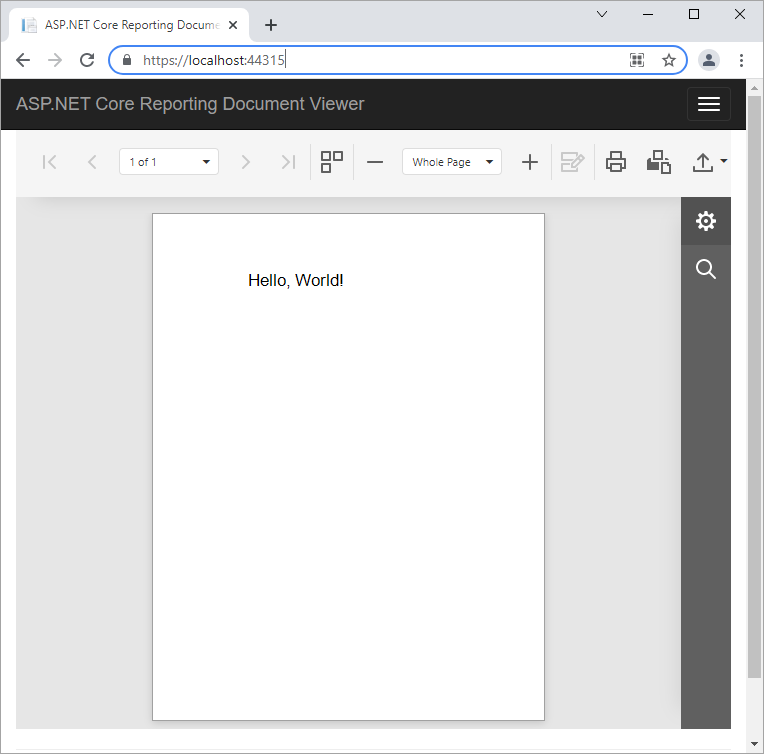Toggle multipage view mode

coord(332,162)
